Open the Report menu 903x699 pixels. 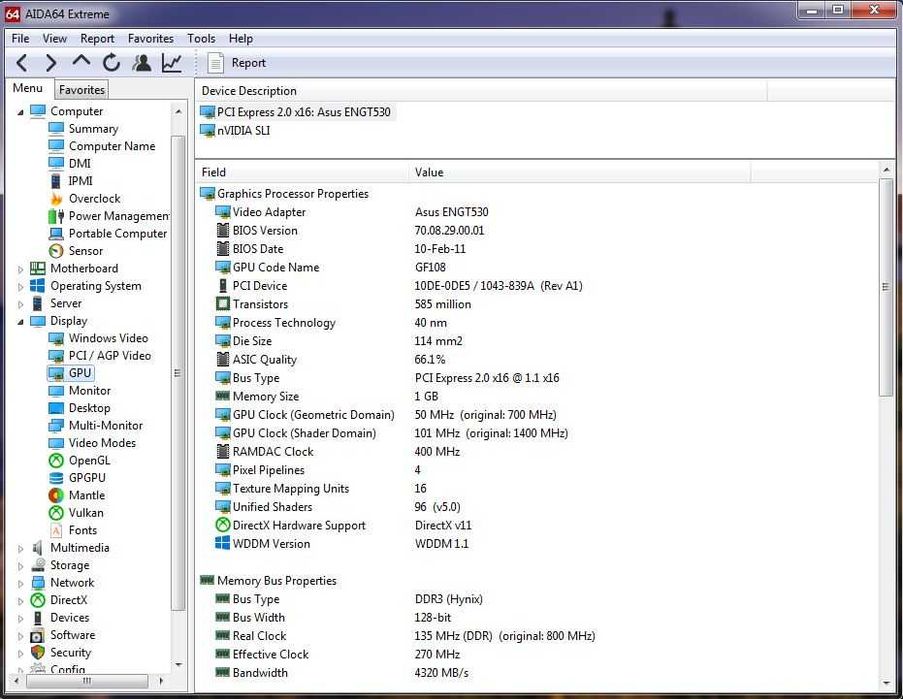coord(97,39)
